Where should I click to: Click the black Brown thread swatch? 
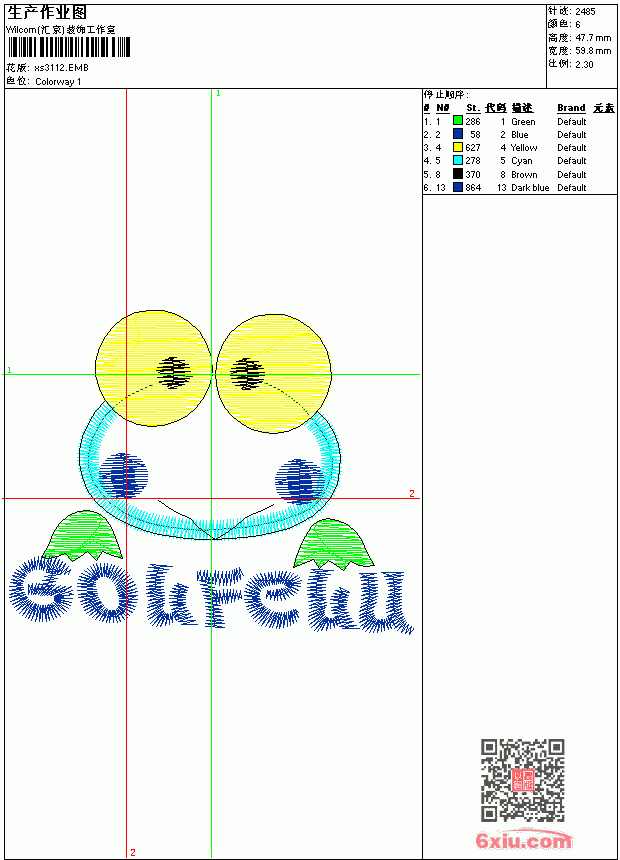tap(458, 174)
